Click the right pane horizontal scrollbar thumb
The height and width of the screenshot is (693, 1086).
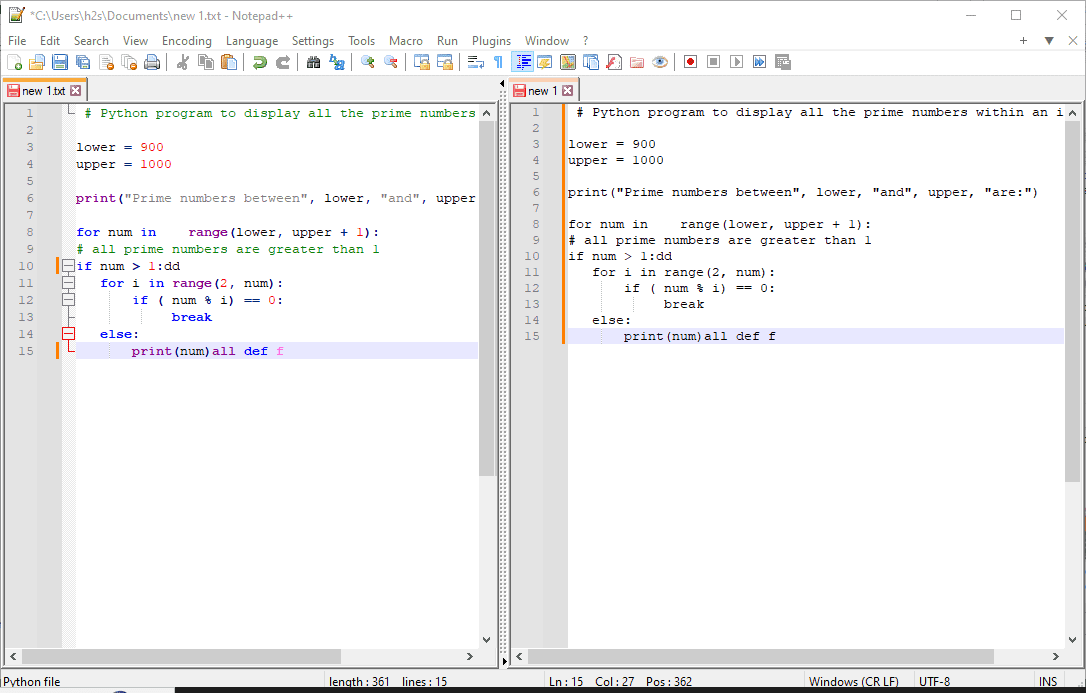pos(760,656)
